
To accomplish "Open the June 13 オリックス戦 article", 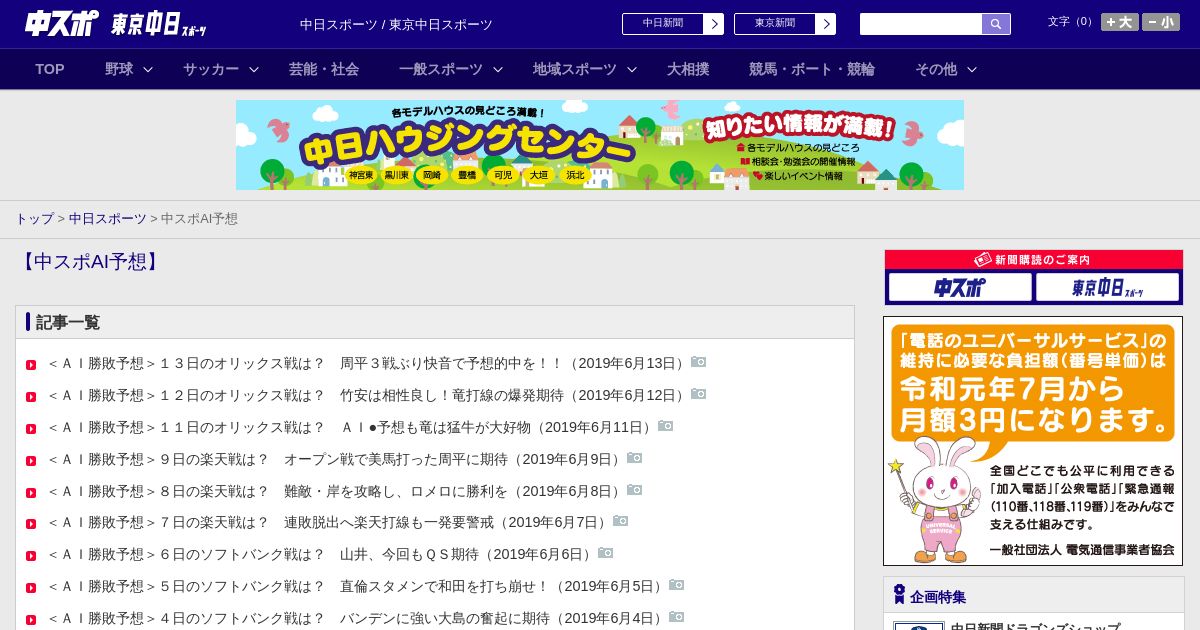I will click(369, 363).
